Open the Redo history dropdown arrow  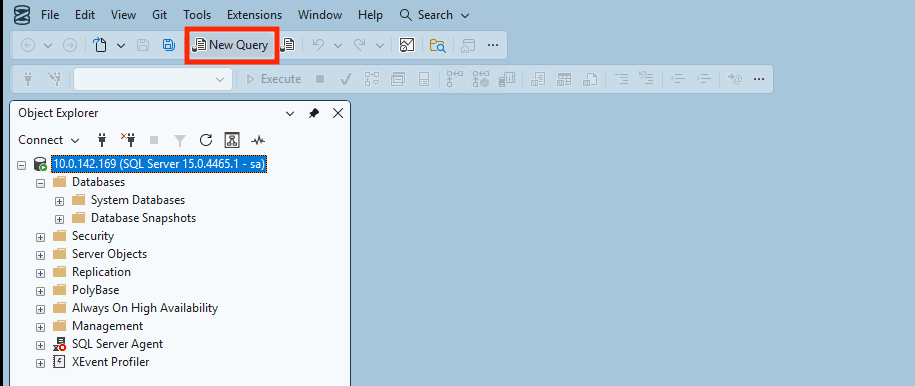[379, 46]
